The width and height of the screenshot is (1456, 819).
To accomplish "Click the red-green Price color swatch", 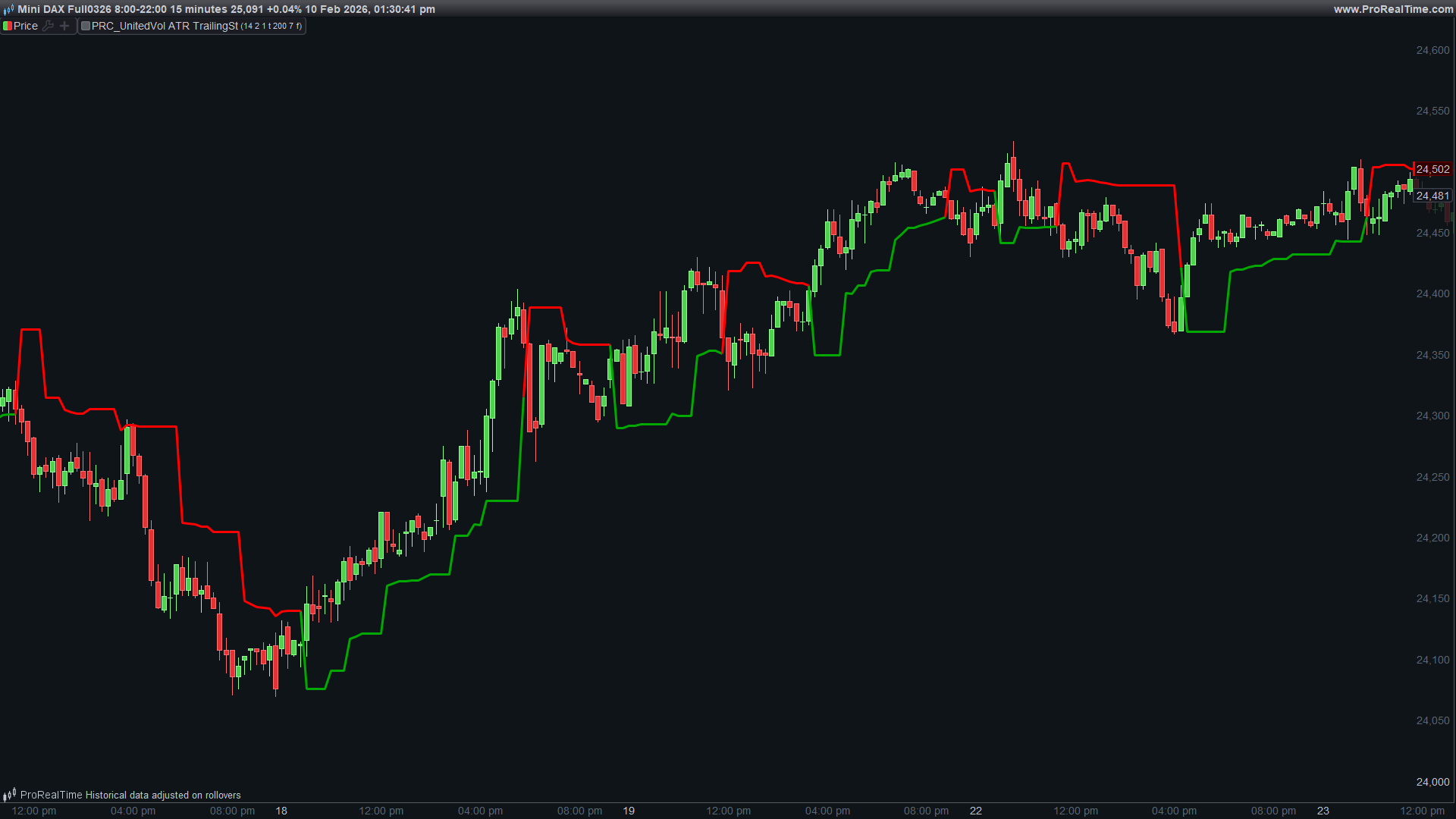I will (x=7, y=26).
